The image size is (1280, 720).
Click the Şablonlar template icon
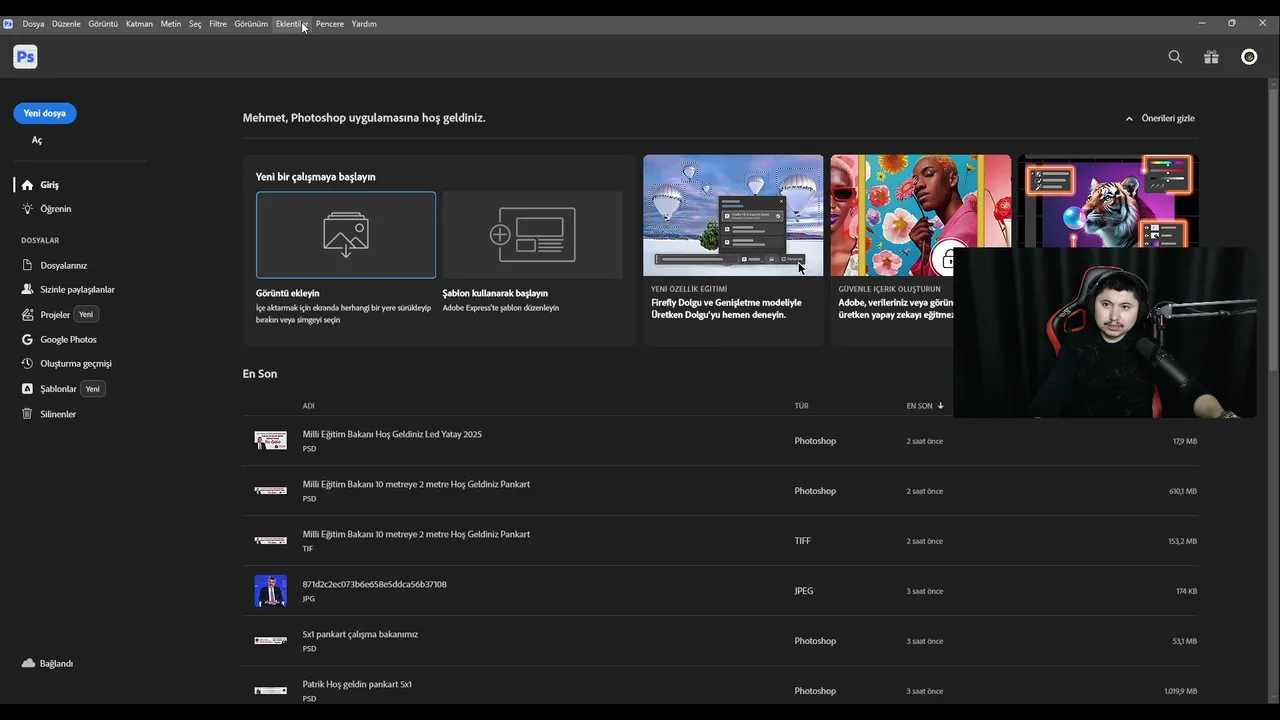coord(28,388)
